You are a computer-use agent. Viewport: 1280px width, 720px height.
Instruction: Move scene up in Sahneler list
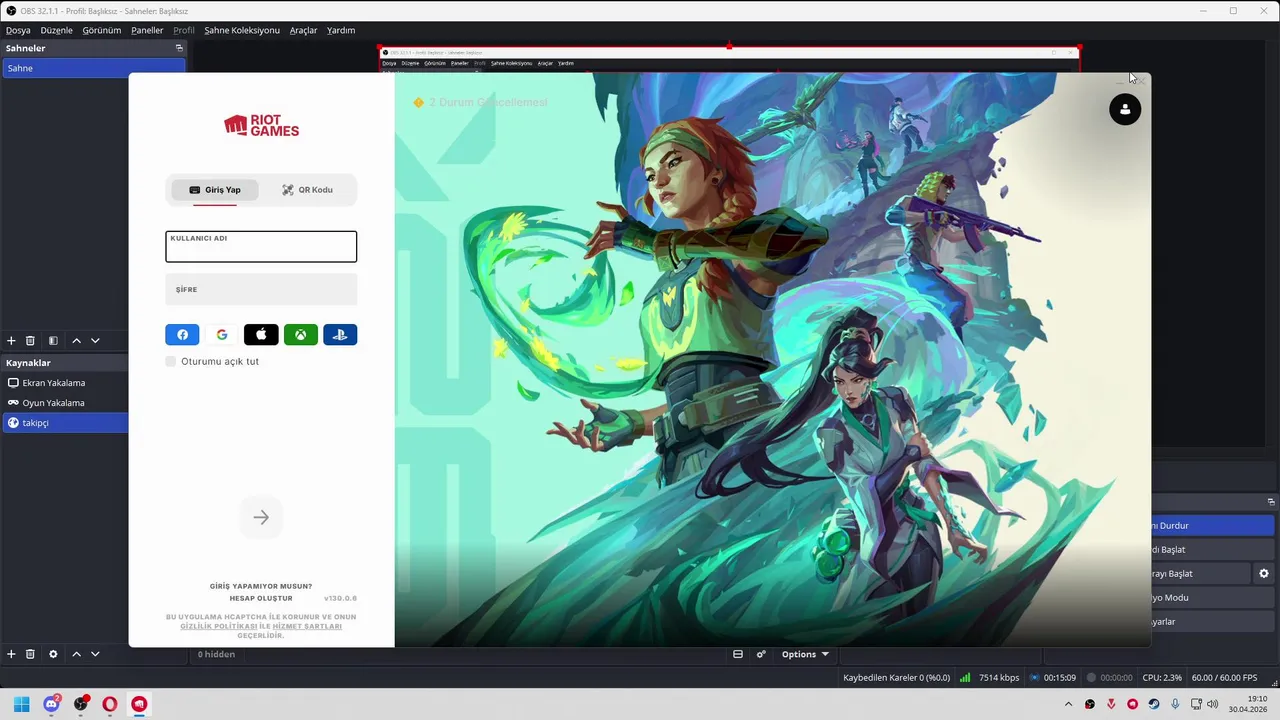coord(76,341)
